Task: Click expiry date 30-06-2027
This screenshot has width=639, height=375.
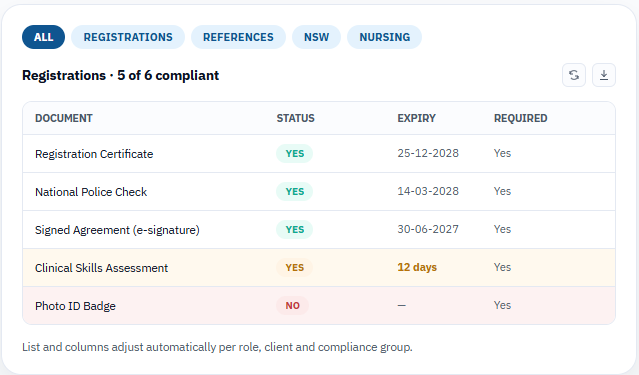Action: [428, 229]
